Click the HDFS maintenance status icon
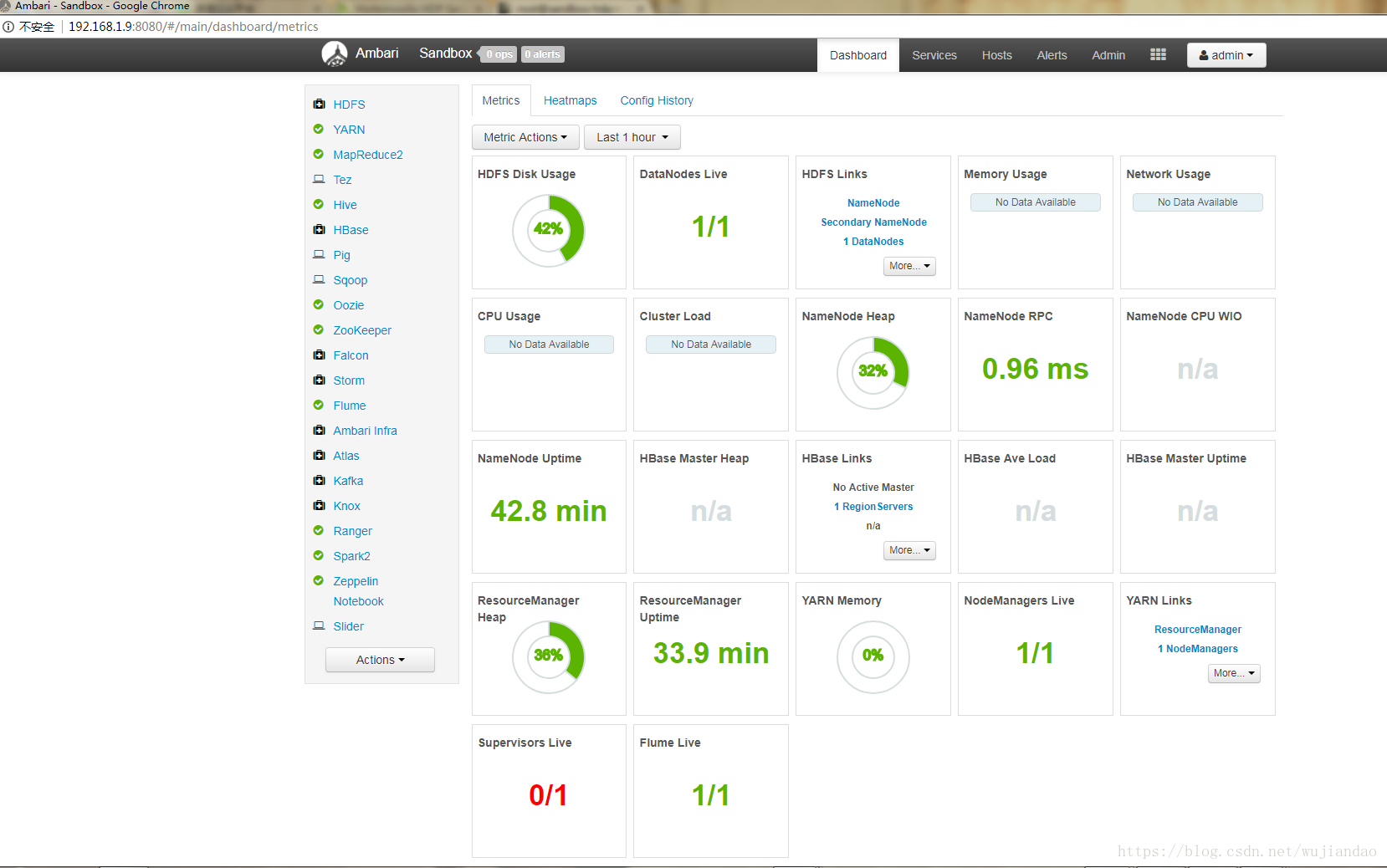This screenshot has height=868, width=1387. 319,105
